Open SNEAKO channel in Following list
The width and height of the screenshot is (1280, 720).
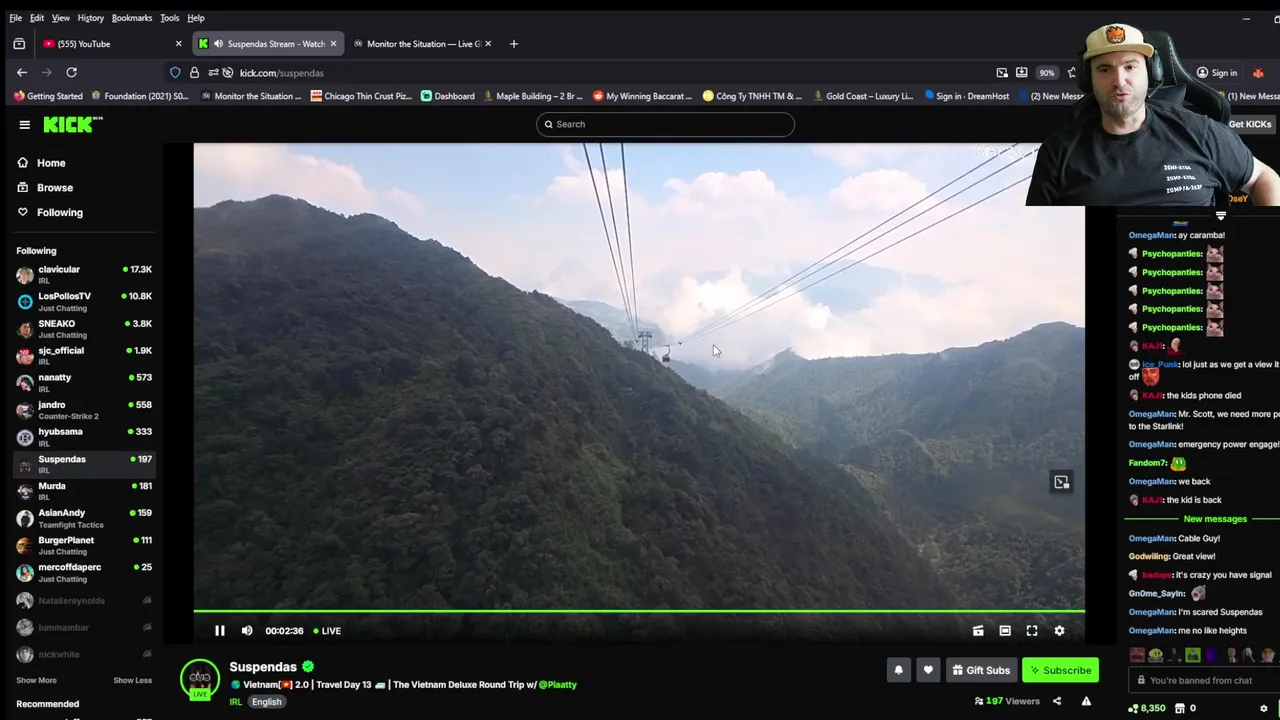84,328
